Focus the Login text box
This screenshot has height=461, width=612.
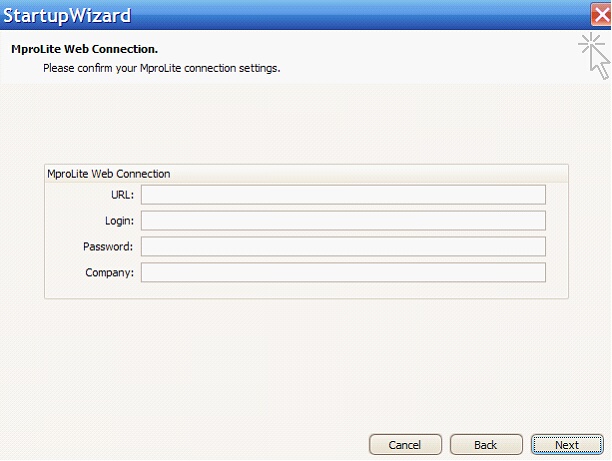coord(343,221)
